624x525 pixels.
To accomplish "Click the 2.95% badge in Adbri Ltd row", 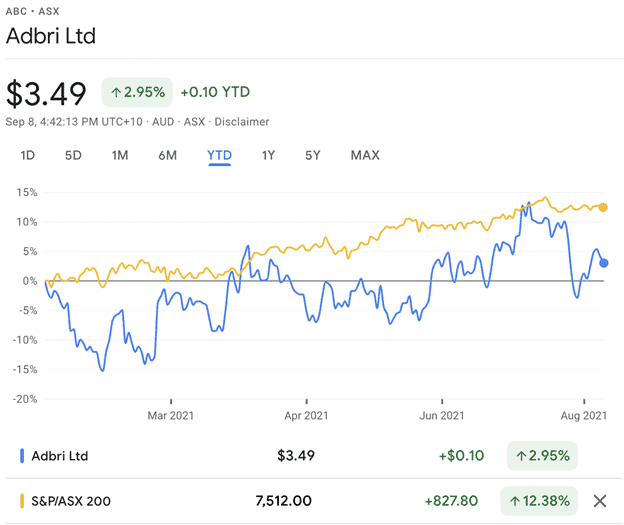I will click(x=542, y=456).
